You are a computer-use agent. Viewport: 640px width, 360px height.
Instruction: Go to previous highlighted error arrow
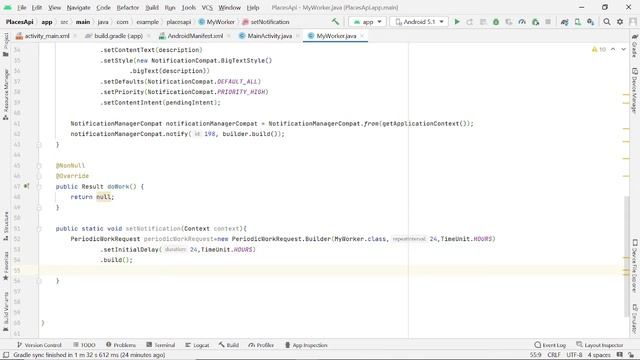click(x=613, y=49)
